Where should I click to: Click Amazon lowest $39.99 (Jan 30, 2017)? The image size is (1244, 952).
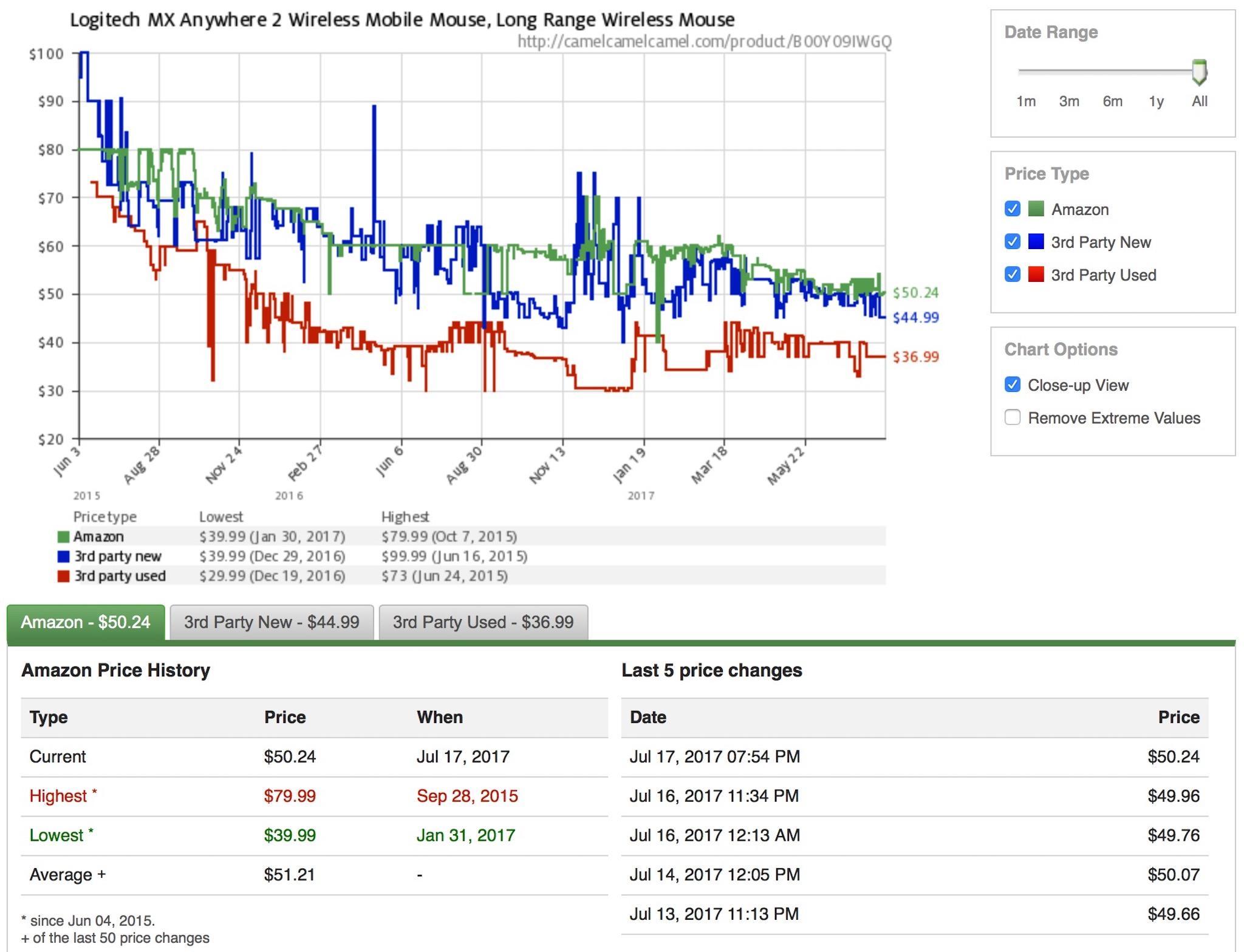click(272, 537)
